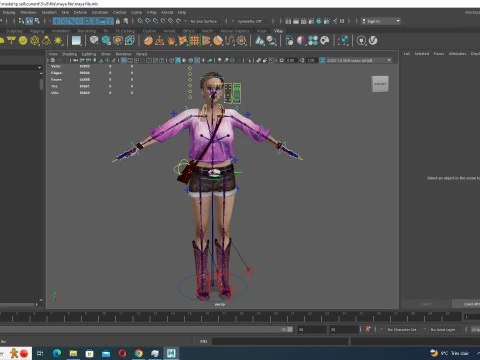
Task: Click the paint palette shelf icon
Action: click(325, 41)
